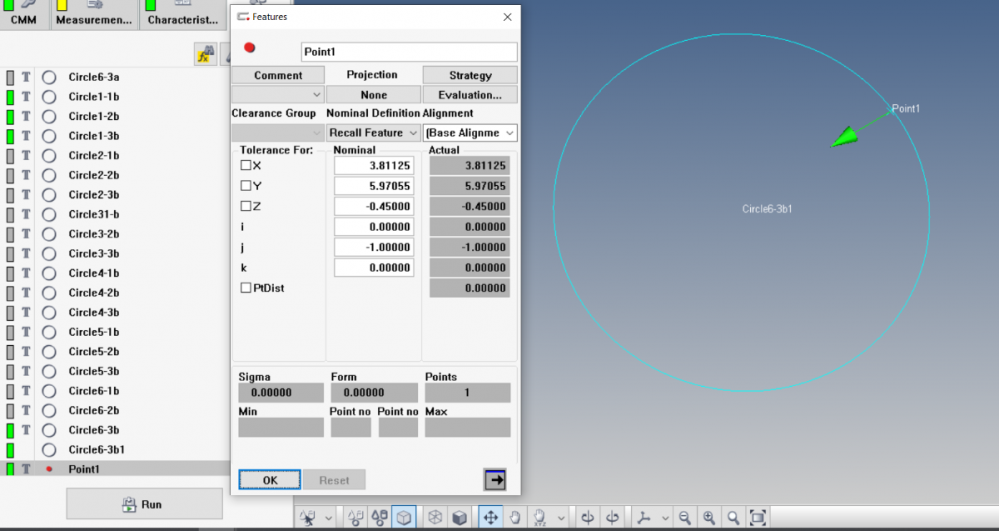999x531 pixels.
Task: Select the pan (four-arrow move) tool
Action: [490, 517]
